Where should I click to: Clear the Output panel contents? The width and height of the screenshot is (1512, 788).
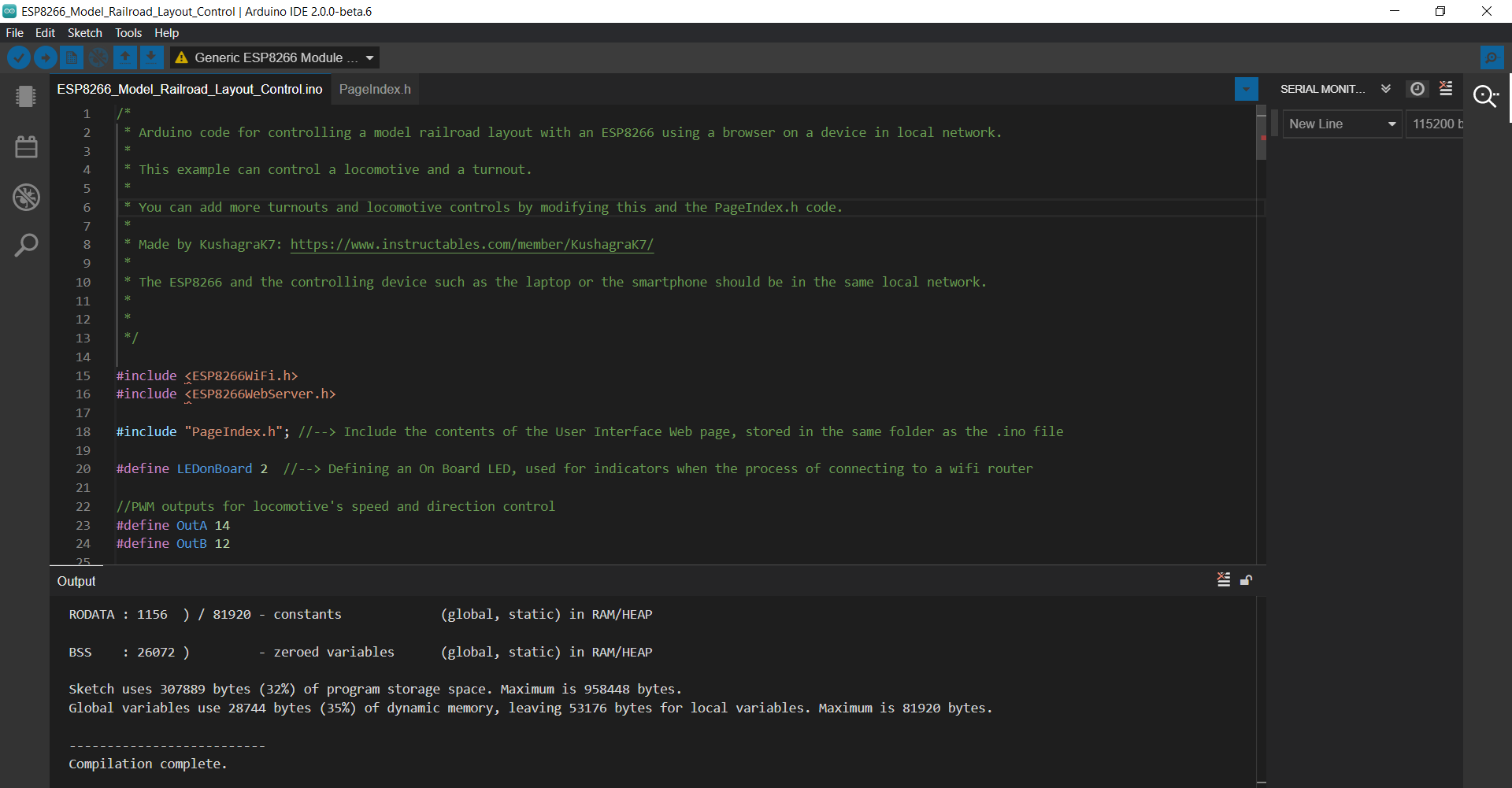1224,580
